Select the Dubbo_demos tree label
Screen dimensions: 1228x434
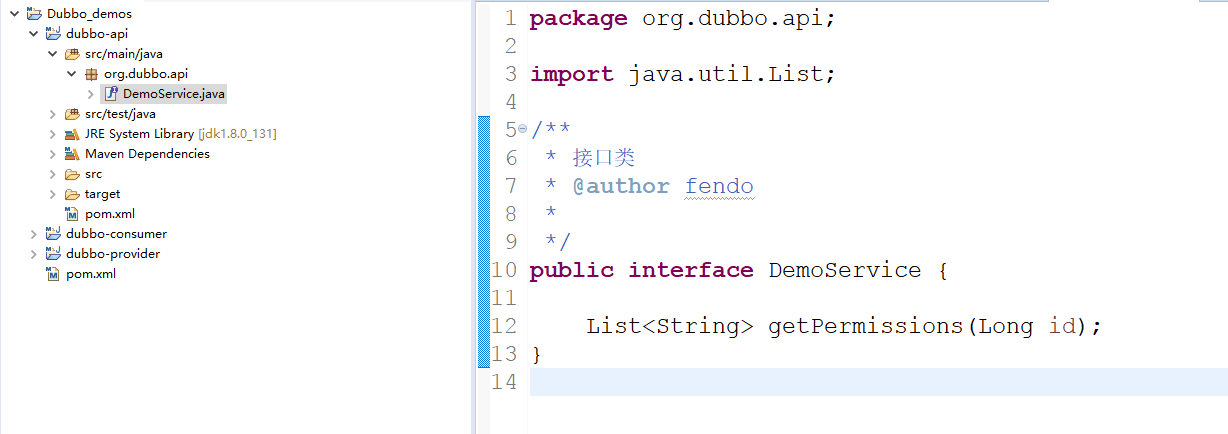point(89,14)
